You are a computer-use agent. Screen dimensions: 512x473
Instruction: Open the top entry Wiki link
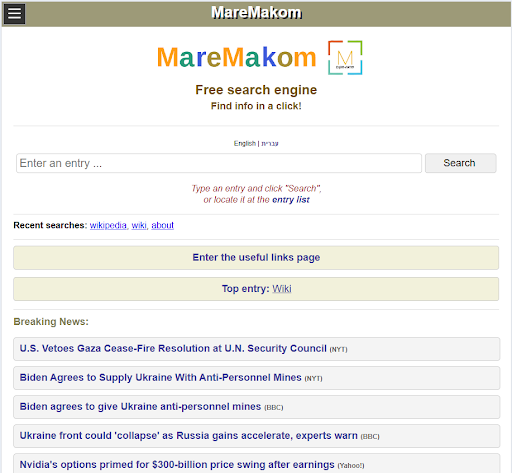click(x=282, y=289)
